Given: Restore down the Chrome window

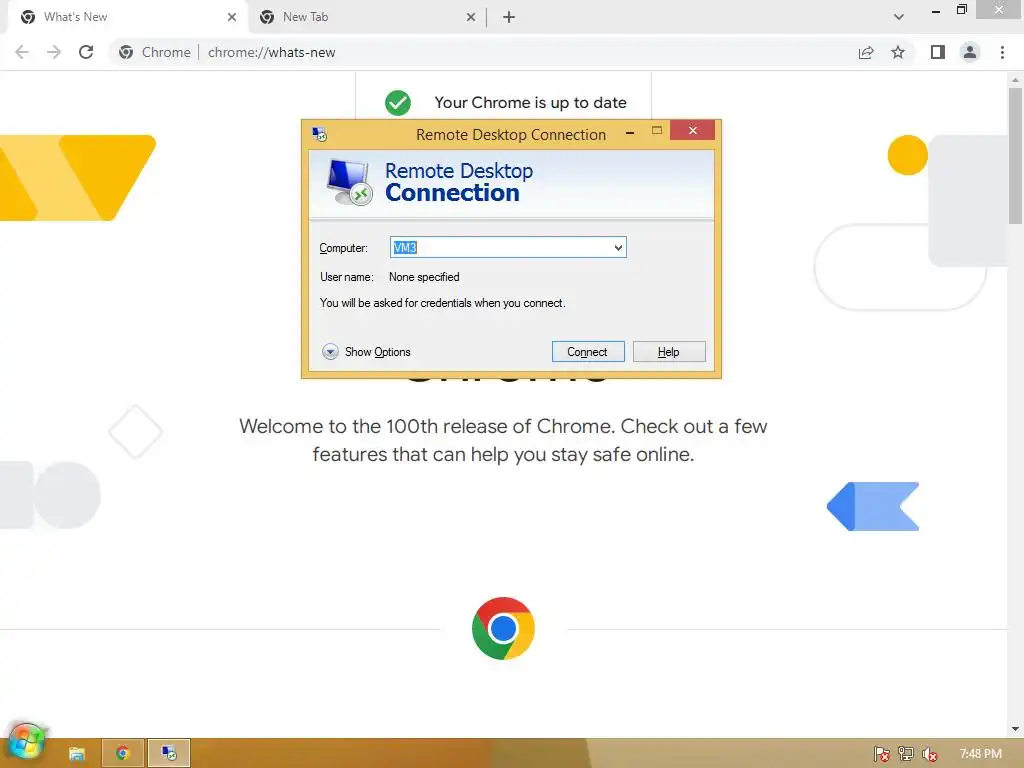Looking at the screenshot, I should [961, 10].
